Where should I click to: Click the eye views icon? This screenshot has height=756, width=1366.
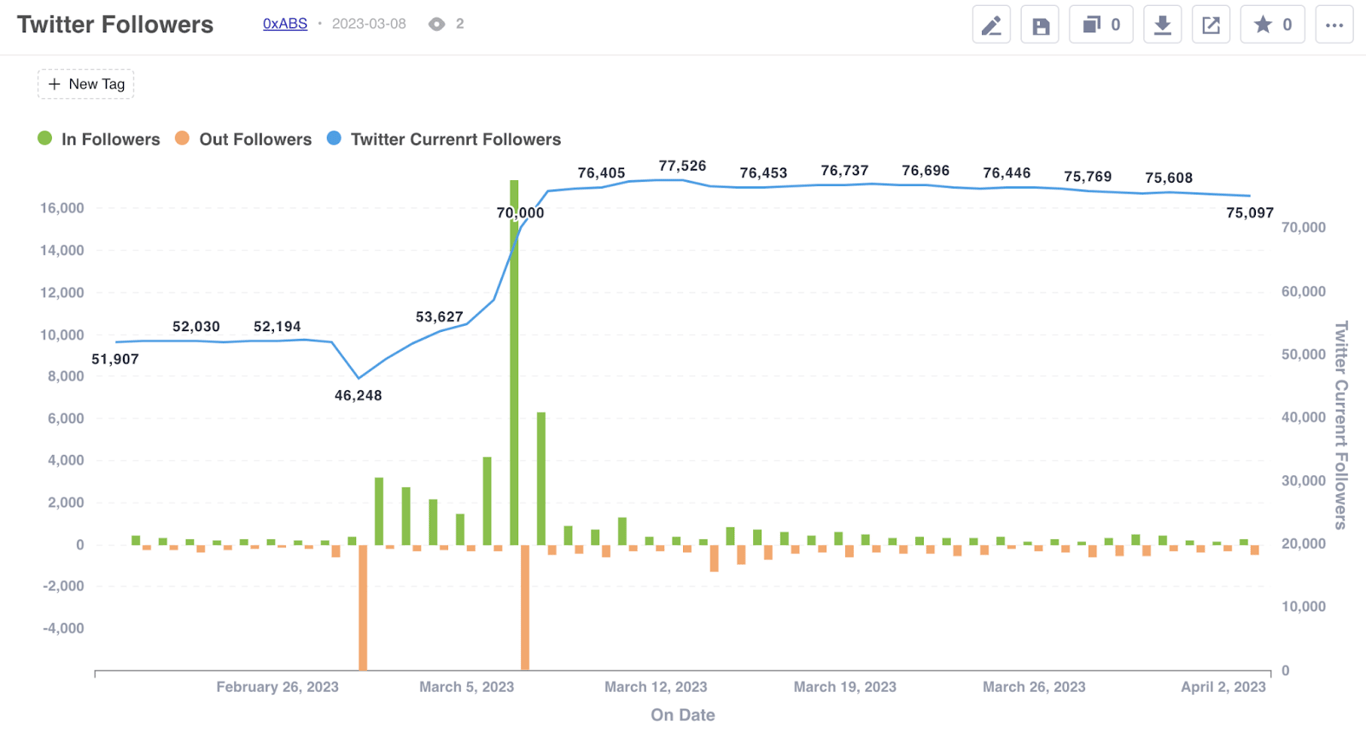coord(436,24)
